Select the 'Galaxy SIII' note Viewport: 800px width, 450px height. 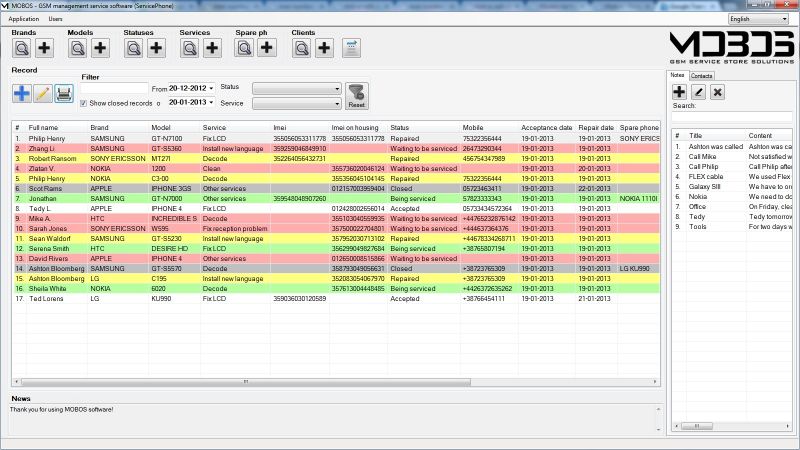pyautogui.click(x=733, y=187)
